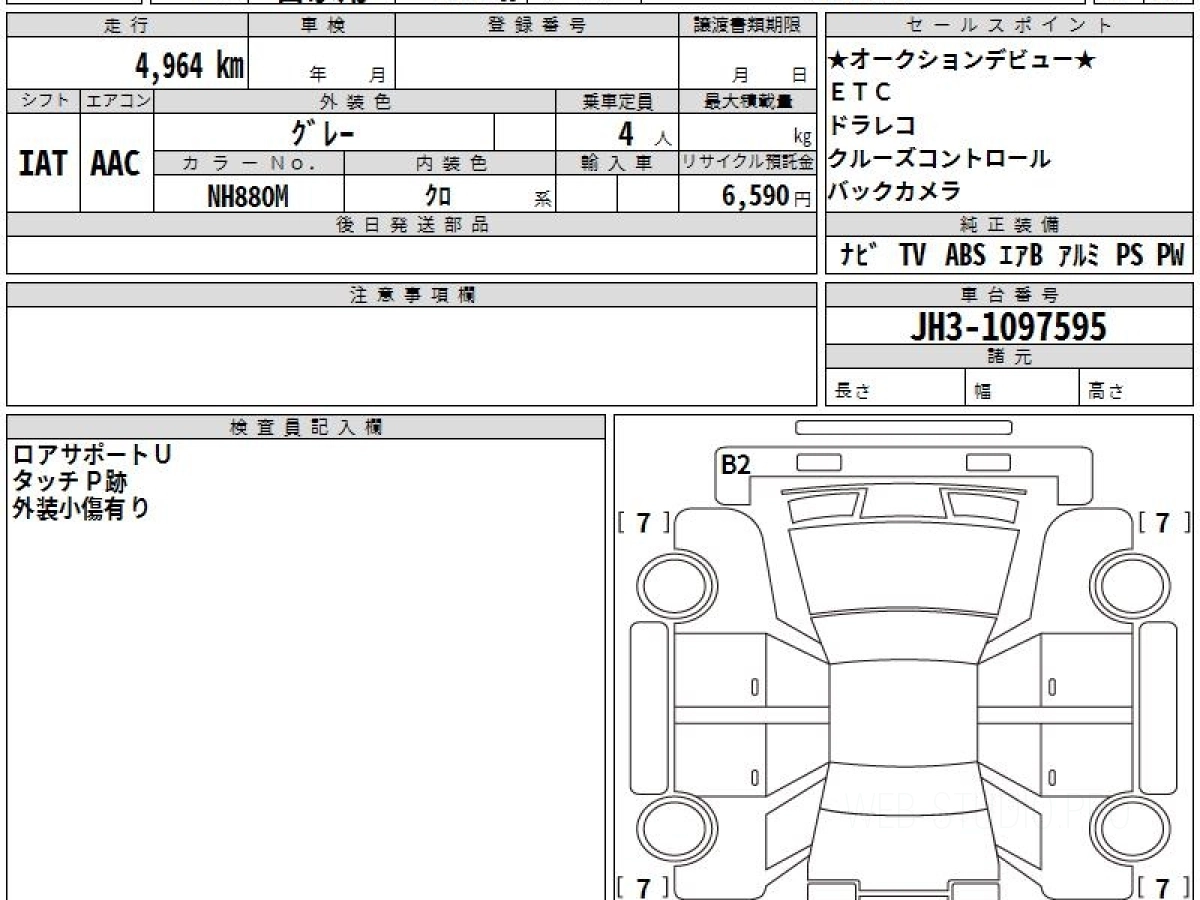This screenshot has height=900, width=1200.
Task: Click the エアB equipment item
Action: click(1021, 256)
